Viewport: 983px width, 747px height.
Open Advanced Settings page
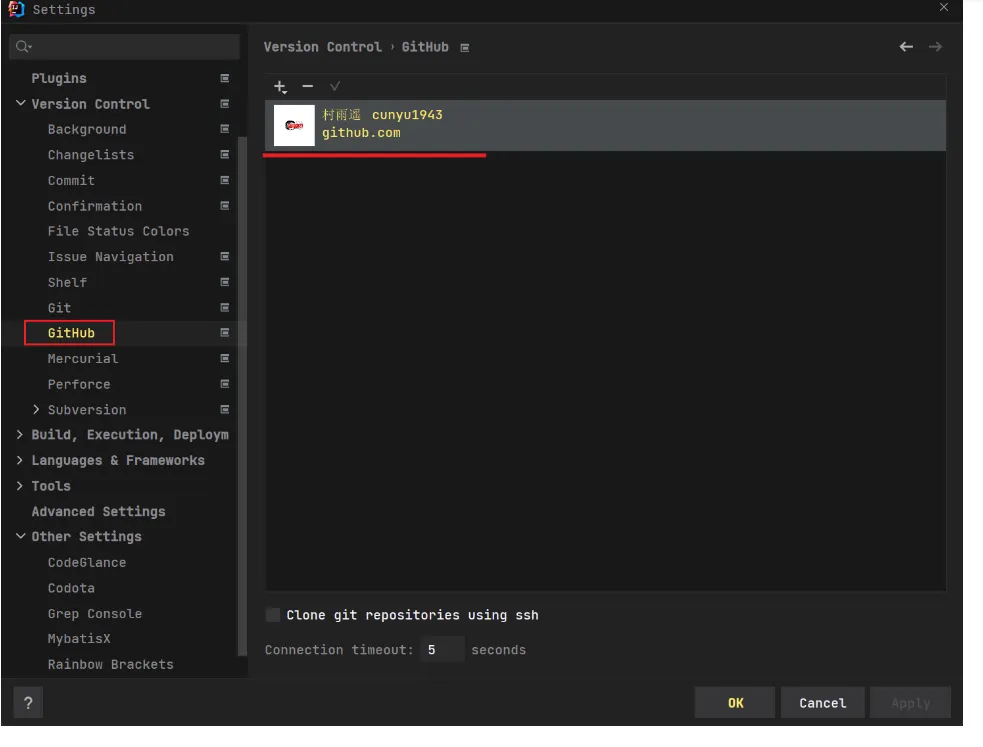[98, 511]
